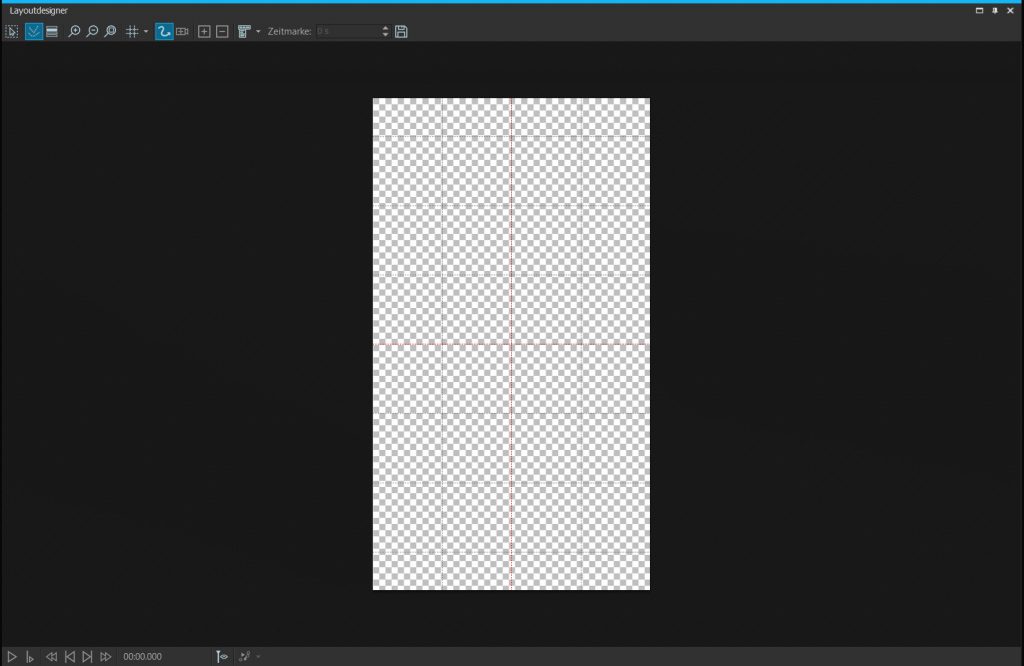Toggle the stacked bars toolbar button

52,32
